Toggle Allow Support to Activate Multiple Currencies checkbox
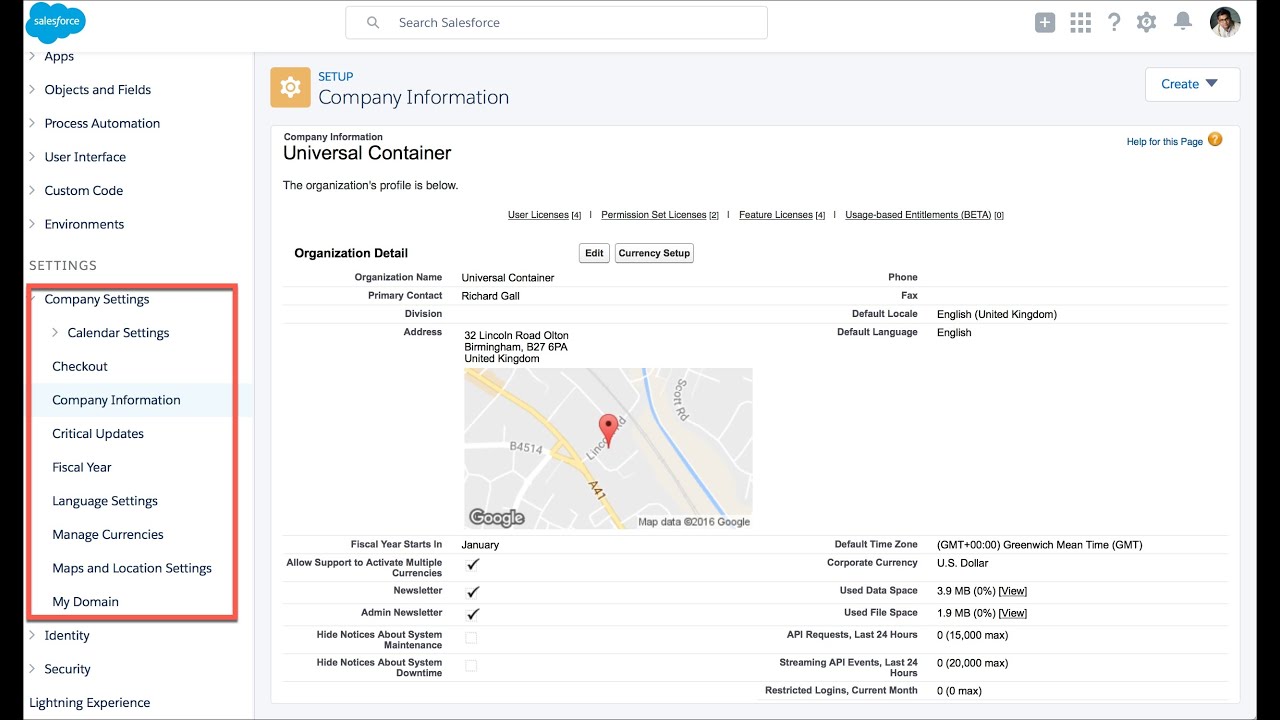 point(473,564)
